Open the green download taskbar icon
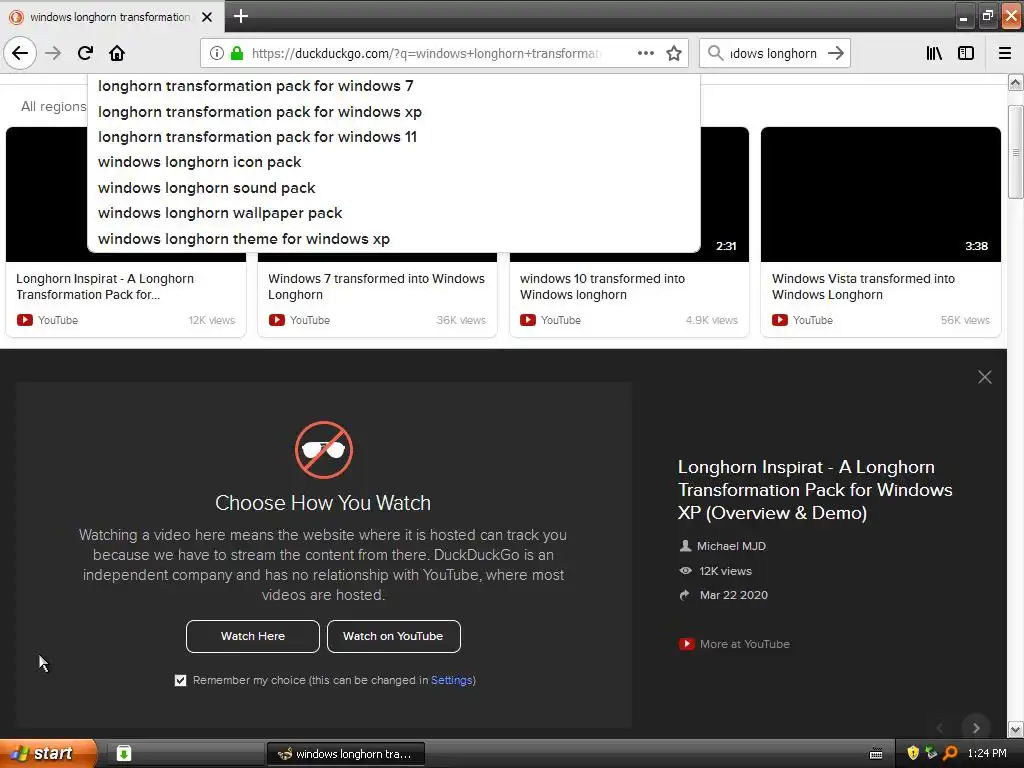The width and height of the screenshot is (1024, 768). coord(123,754)
